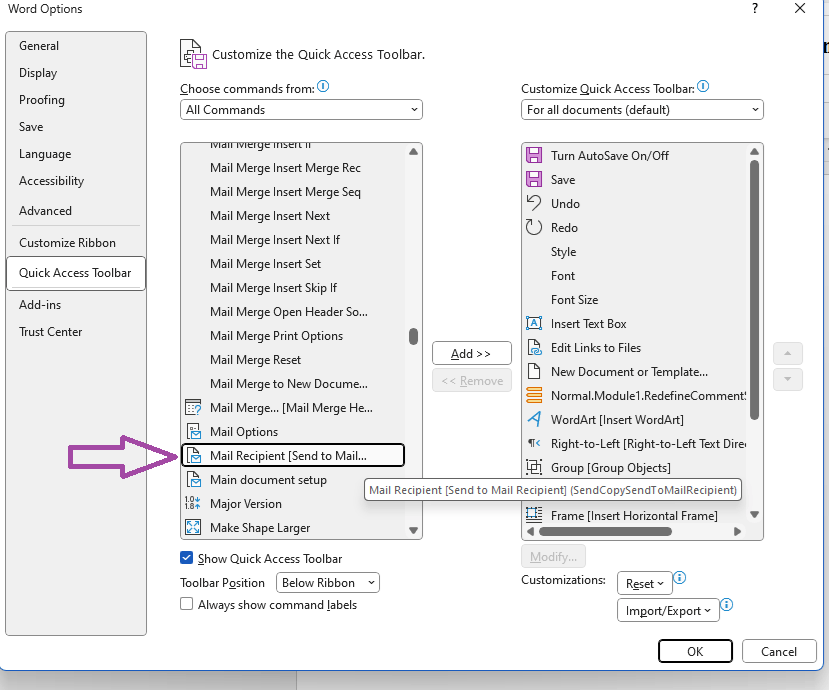Open the Proofing settings page
Screen dimensions: 829x690
41,99
